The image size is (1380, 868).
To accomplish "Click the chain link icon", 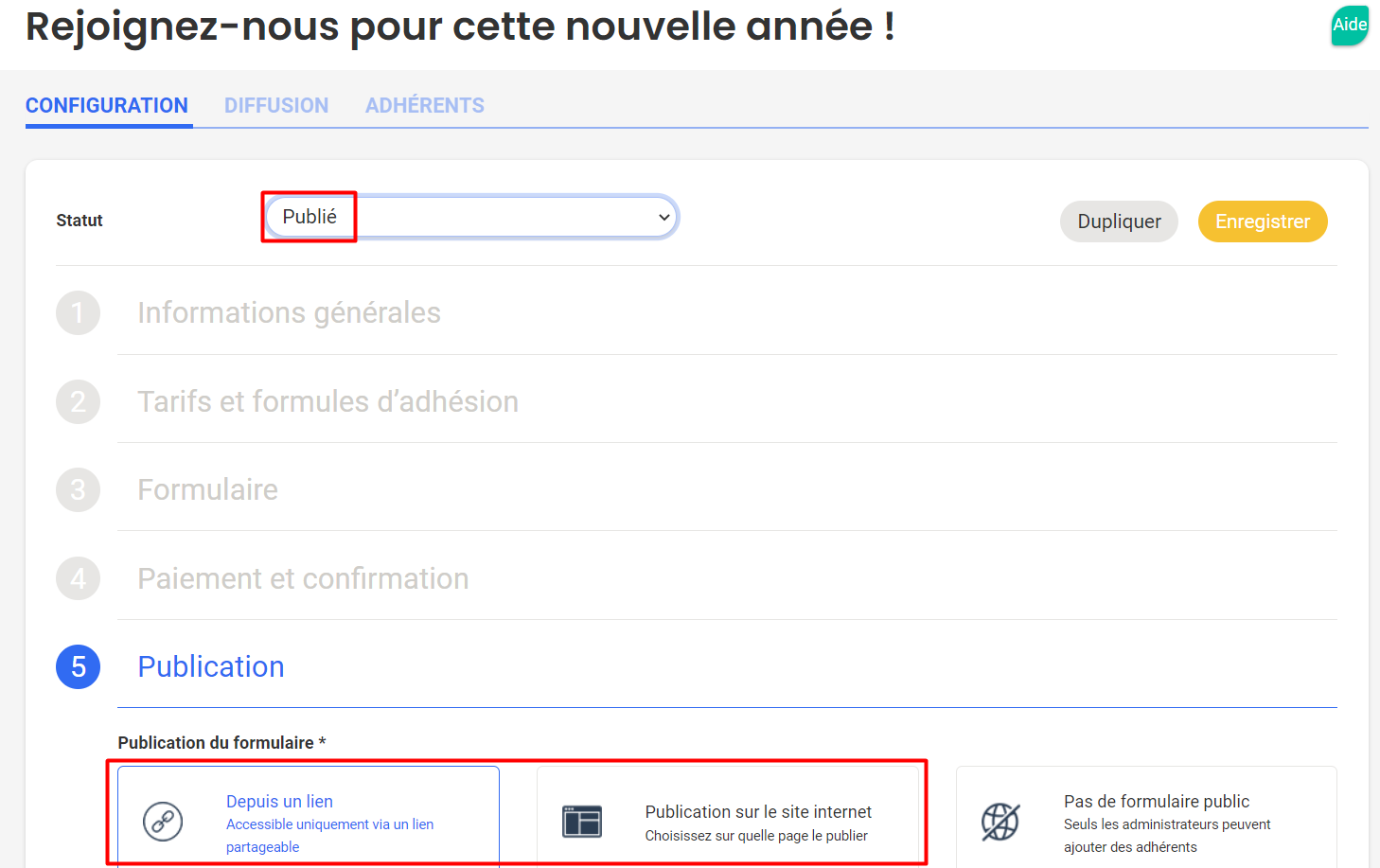I will tap(163, 821).
